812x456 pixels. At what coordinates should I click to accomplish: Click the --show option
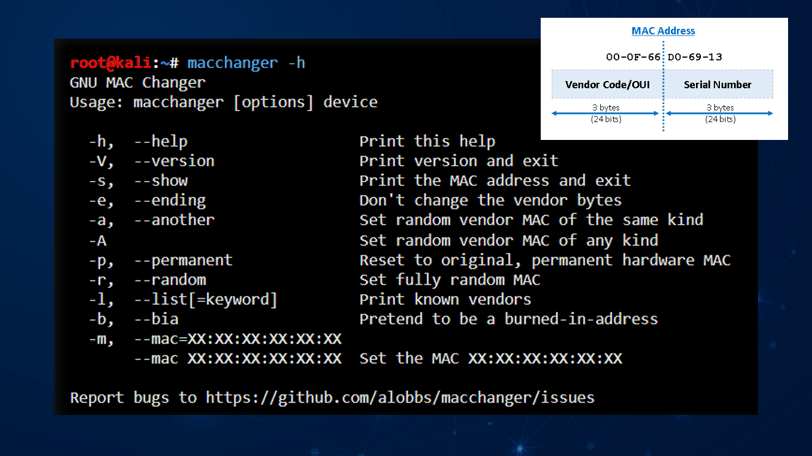click(160, 181)
